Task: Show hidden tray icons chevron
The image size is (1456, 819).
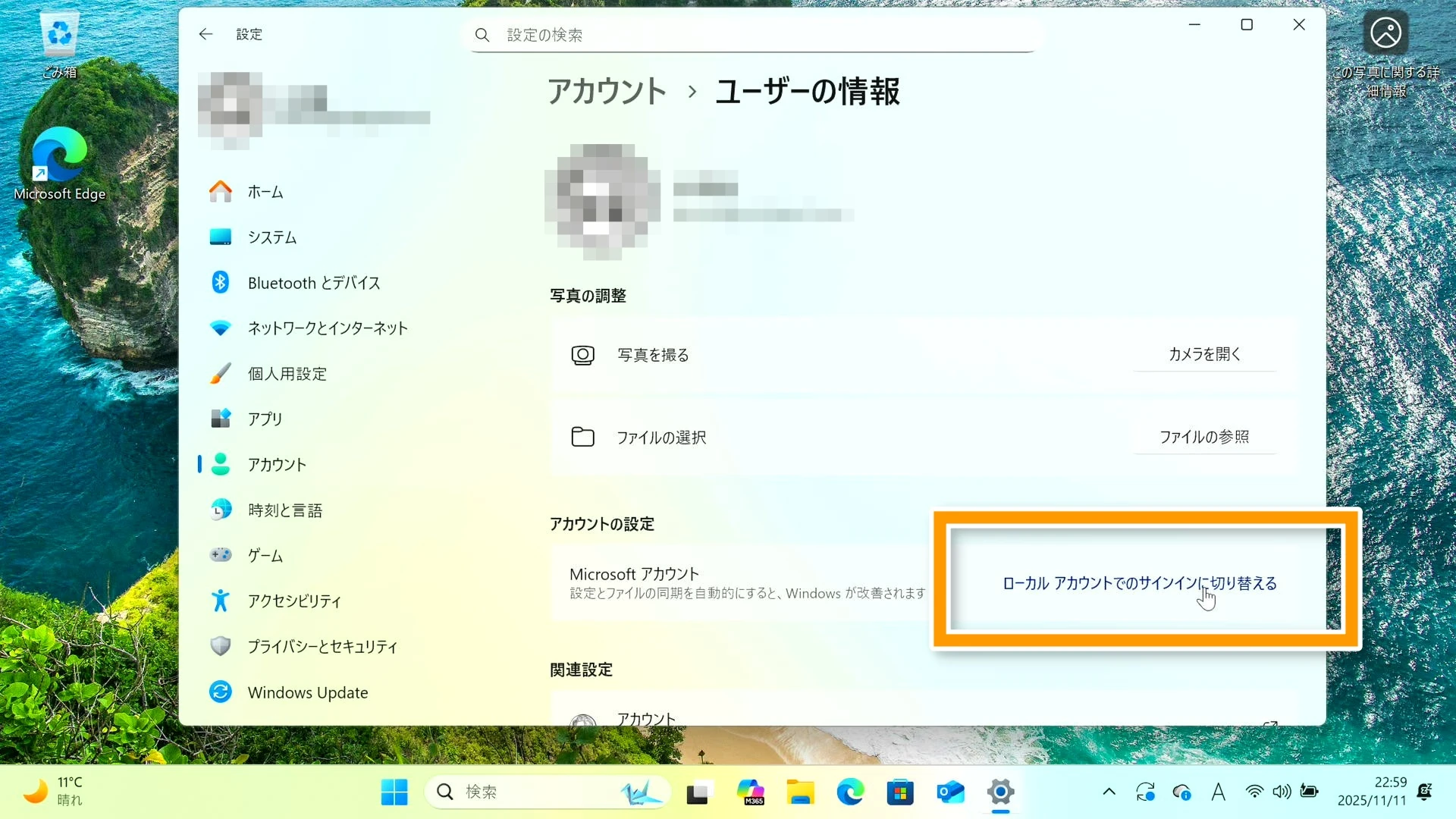Action: click(x=1109, y=792)
